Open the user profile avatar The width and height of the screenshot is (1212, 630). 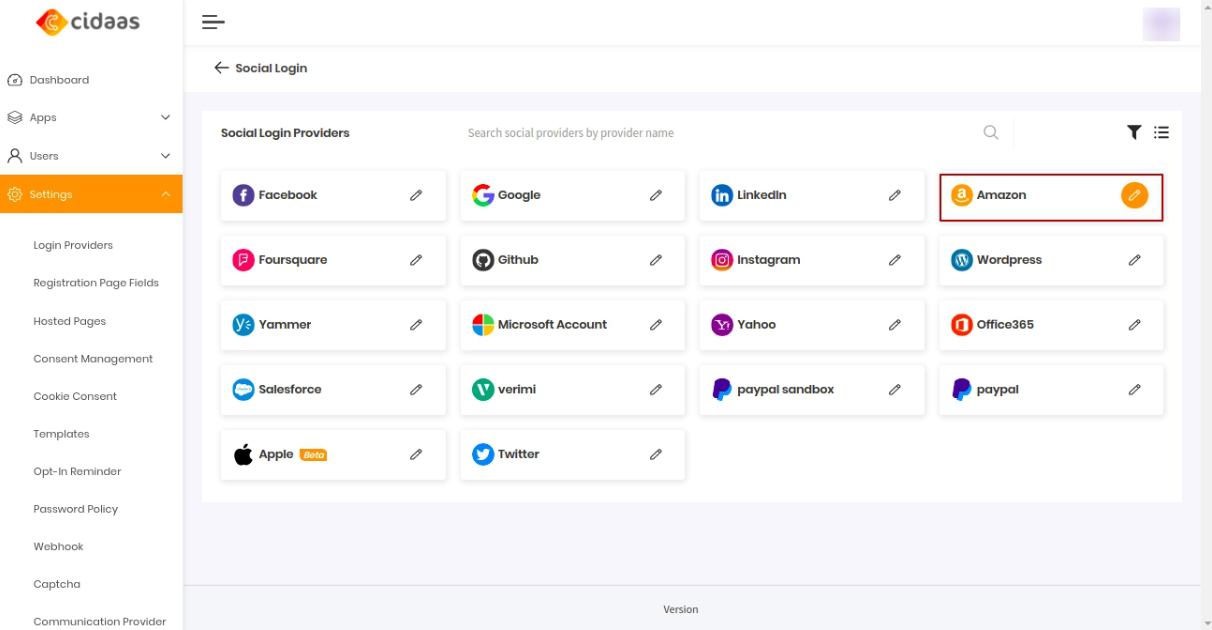[x=1161, y=24]
